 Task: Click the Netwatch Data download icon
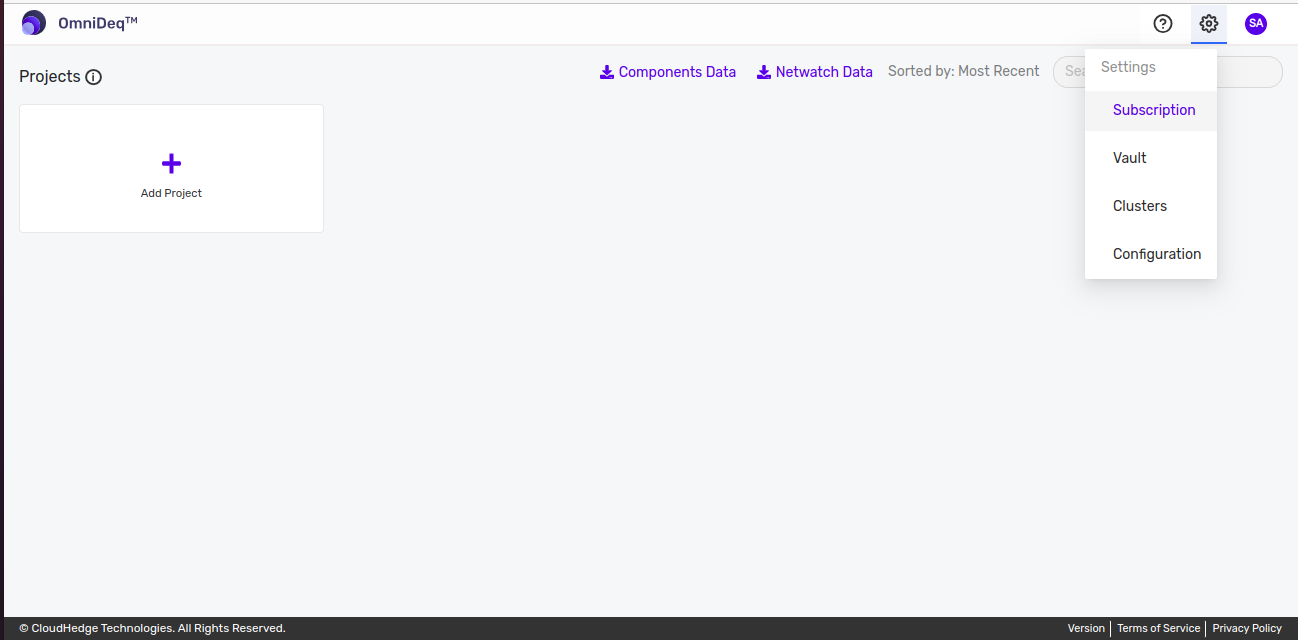764,72
